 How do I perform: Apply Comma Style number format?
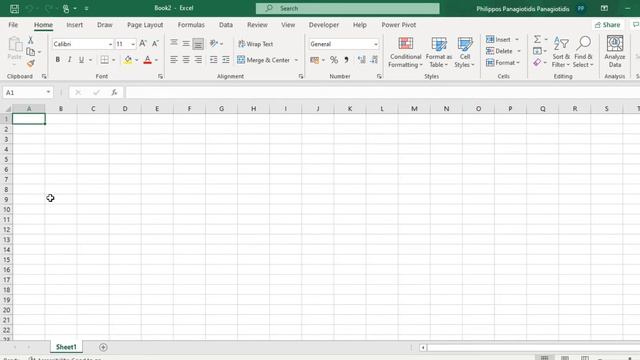point(346,60)
